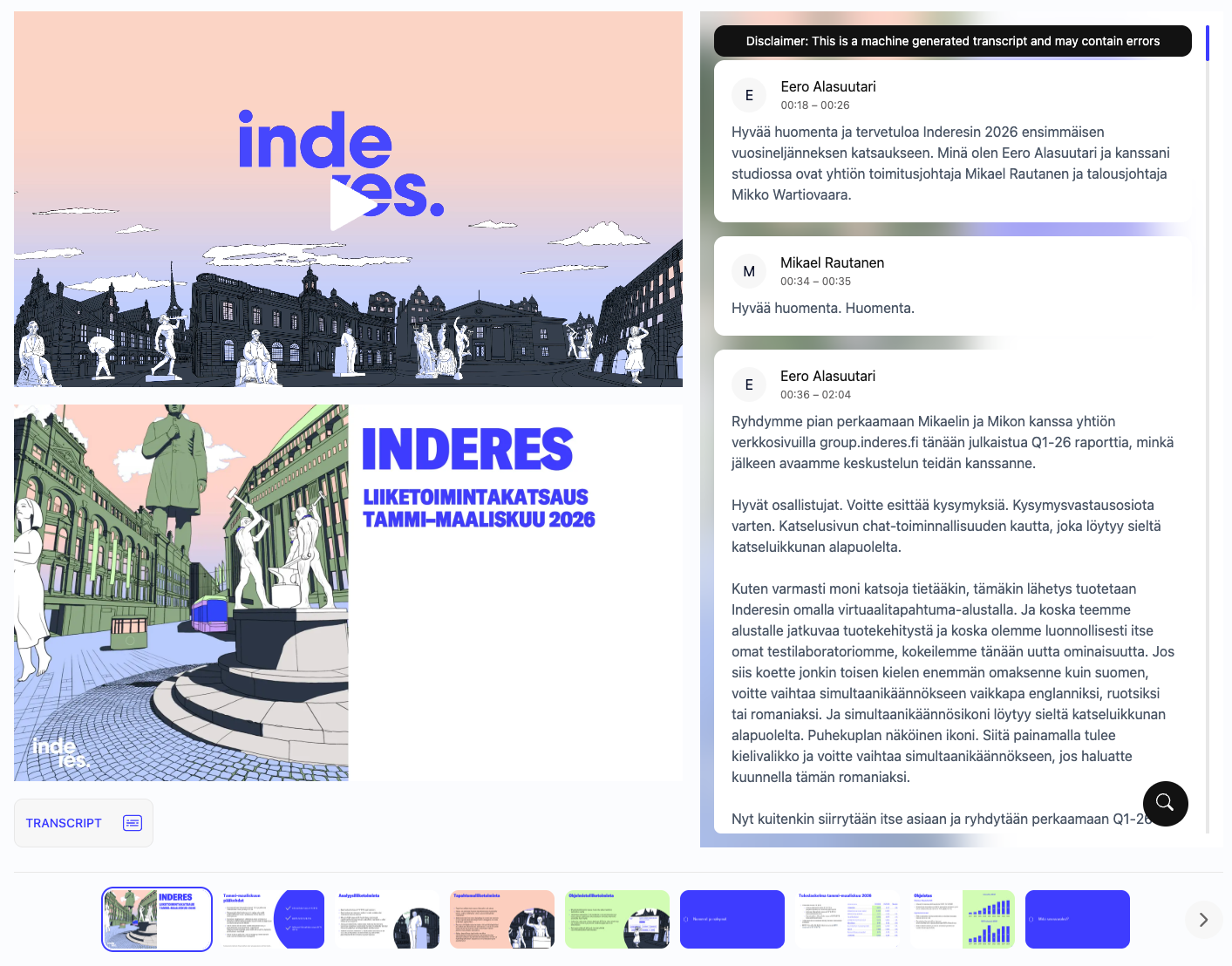Click the first entry text starting 'Hyvää huomenta ja tervetuloa'
This screenshot has height=966, width=1232.
pyautogui.click(x=951, y=163)
